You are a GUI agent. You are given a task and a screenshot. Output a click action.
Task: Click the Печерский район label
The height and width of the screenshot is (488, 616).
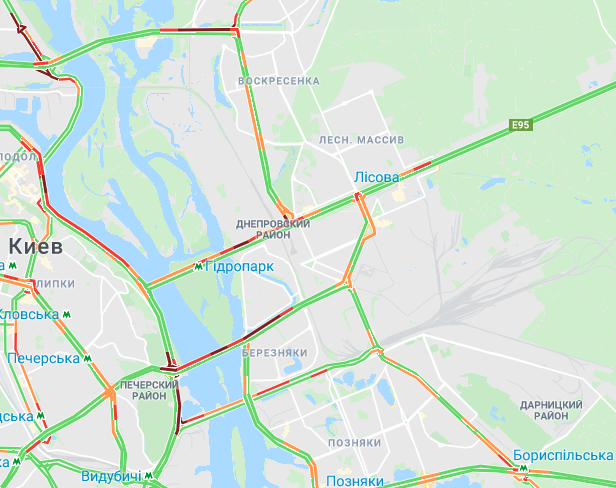tap(149, 390)
